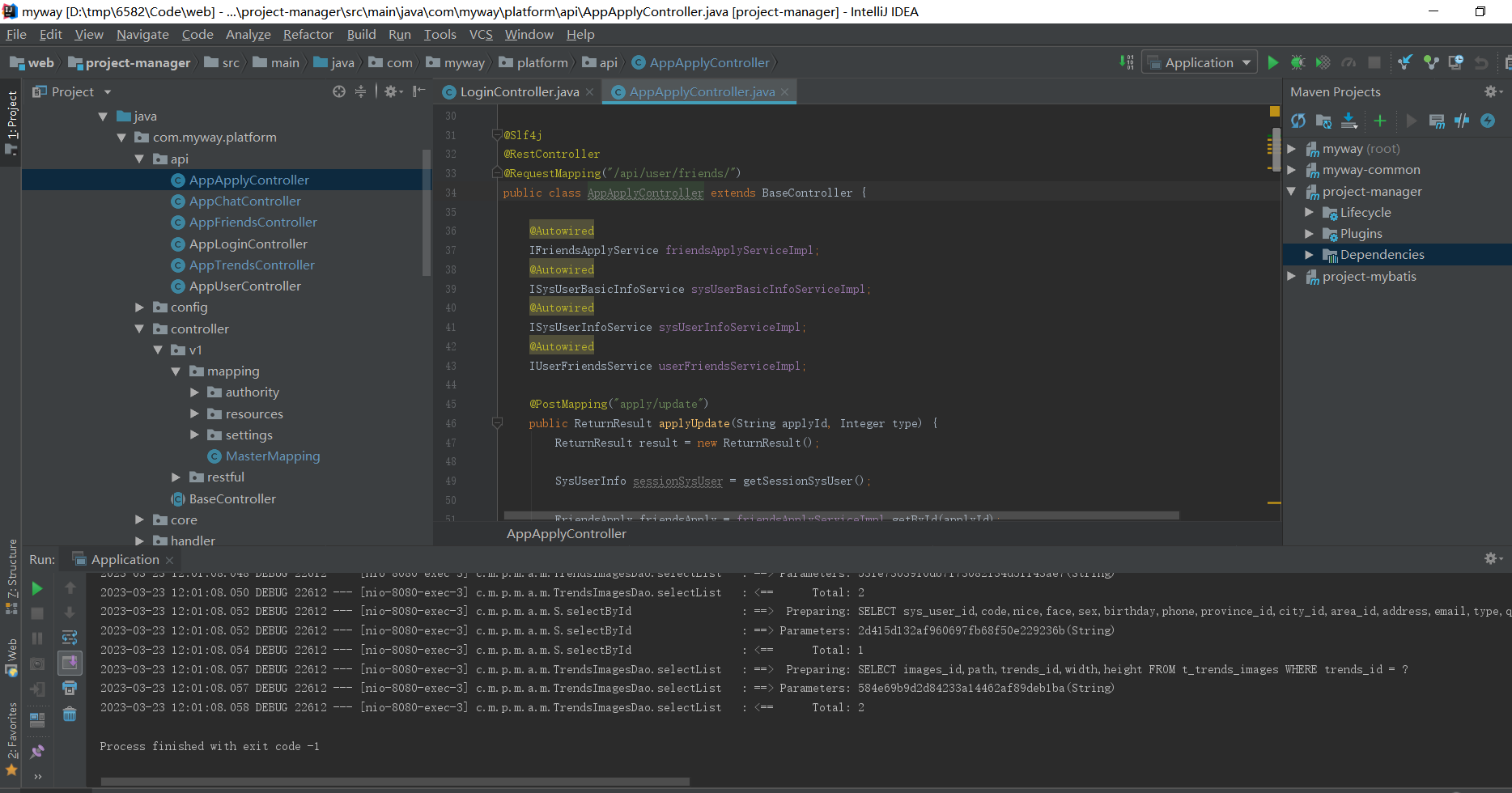Toggle Maven offline mode
This screenshot has width=1512, height=793.
[x=1462, y=121]
